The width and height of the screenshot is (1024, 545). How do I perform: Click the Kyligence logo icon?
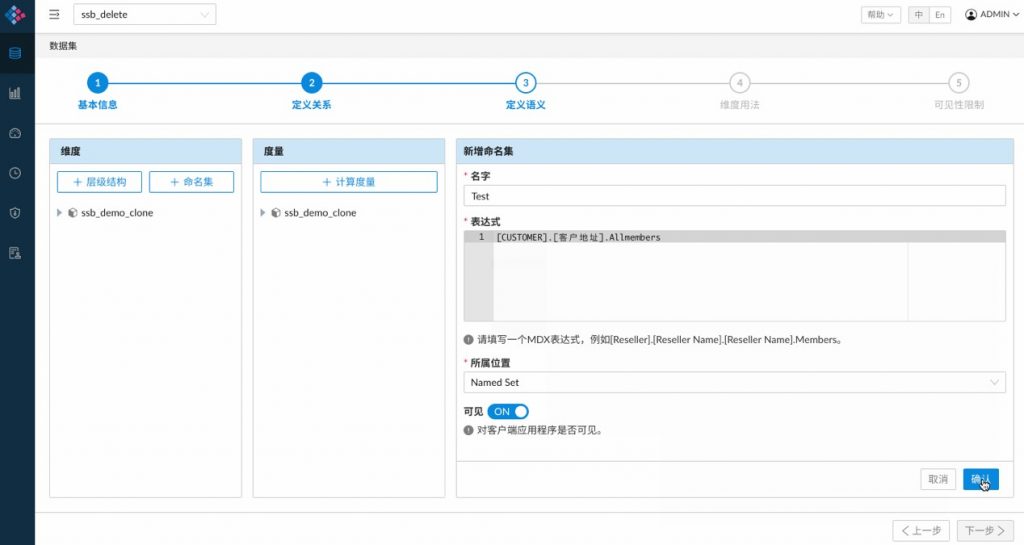(15, 15)
